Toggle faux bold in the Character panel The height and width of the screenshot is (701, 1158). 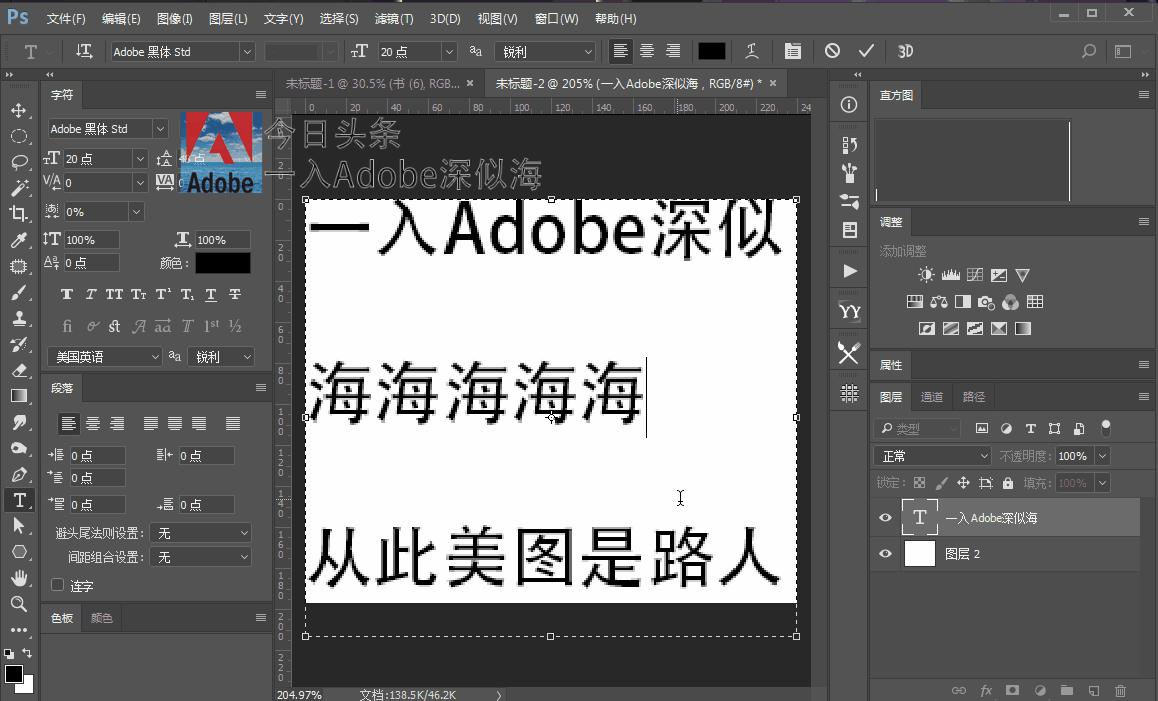point(66,294)
